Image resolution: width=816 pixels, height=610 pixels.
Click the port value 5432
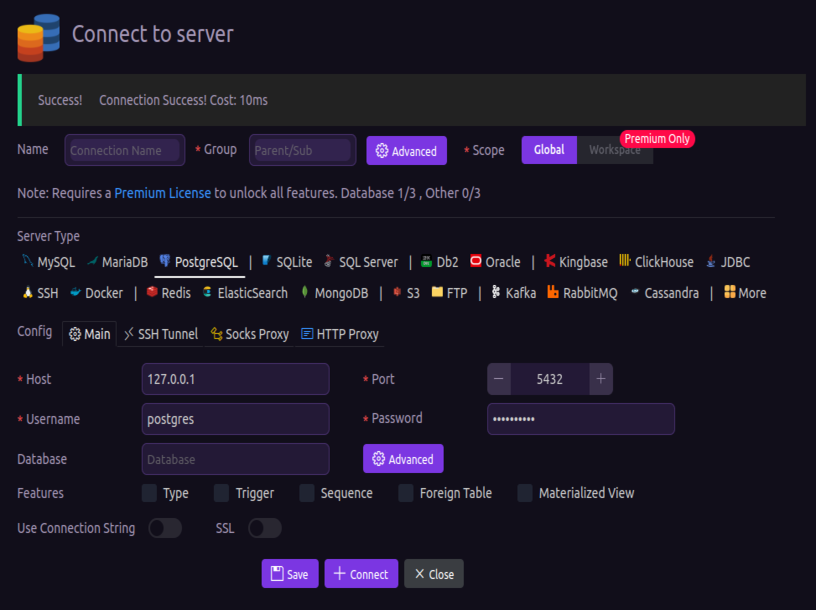[x=550, y=379]
